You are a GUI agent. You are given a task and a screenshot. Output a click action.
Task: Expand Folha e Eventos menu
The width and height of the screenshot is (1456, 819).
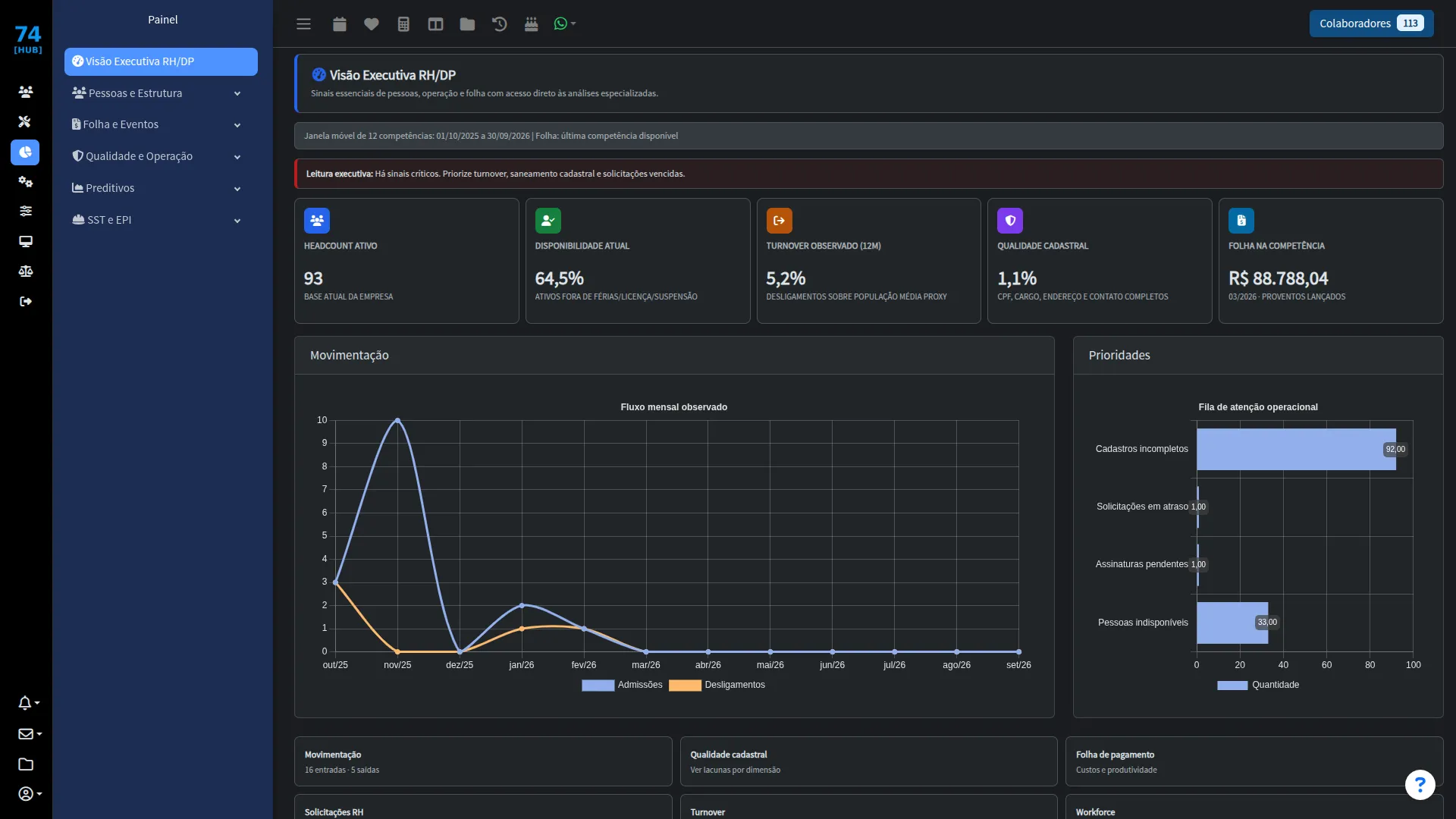coord(161,124)
